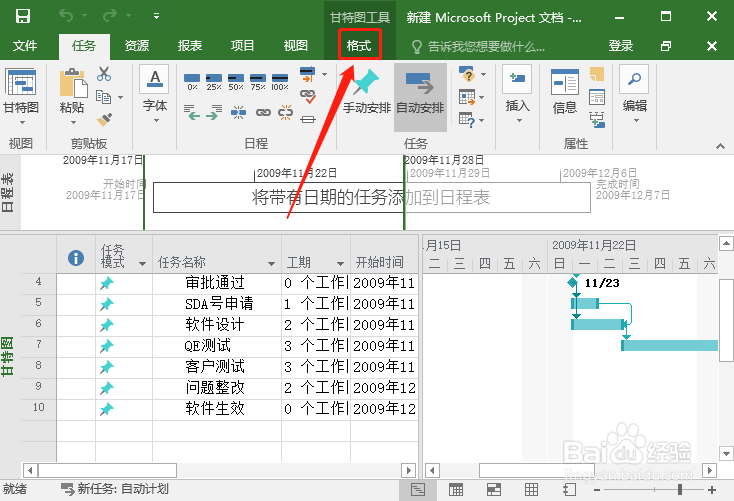This screenshot has width=734, height=501.
Task: Activate the Format Painter brush
Action: point(104,120)
